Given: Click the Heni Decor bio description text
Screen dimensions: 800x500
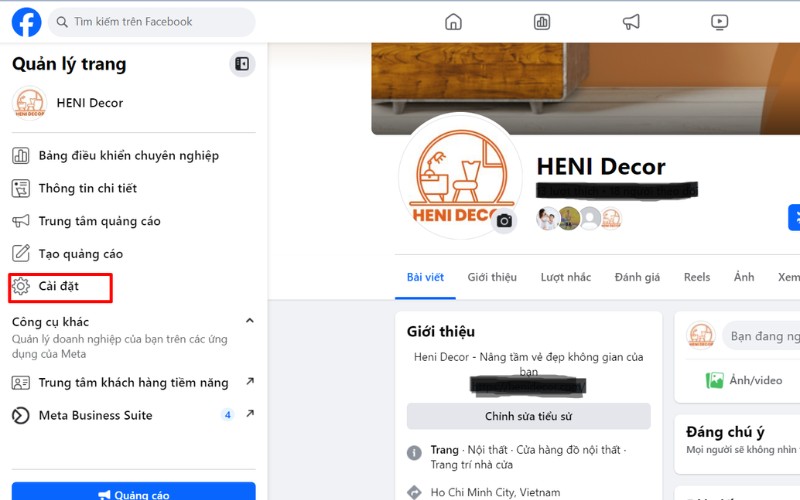Looking at the screenshot, I should tap(529, 364).
